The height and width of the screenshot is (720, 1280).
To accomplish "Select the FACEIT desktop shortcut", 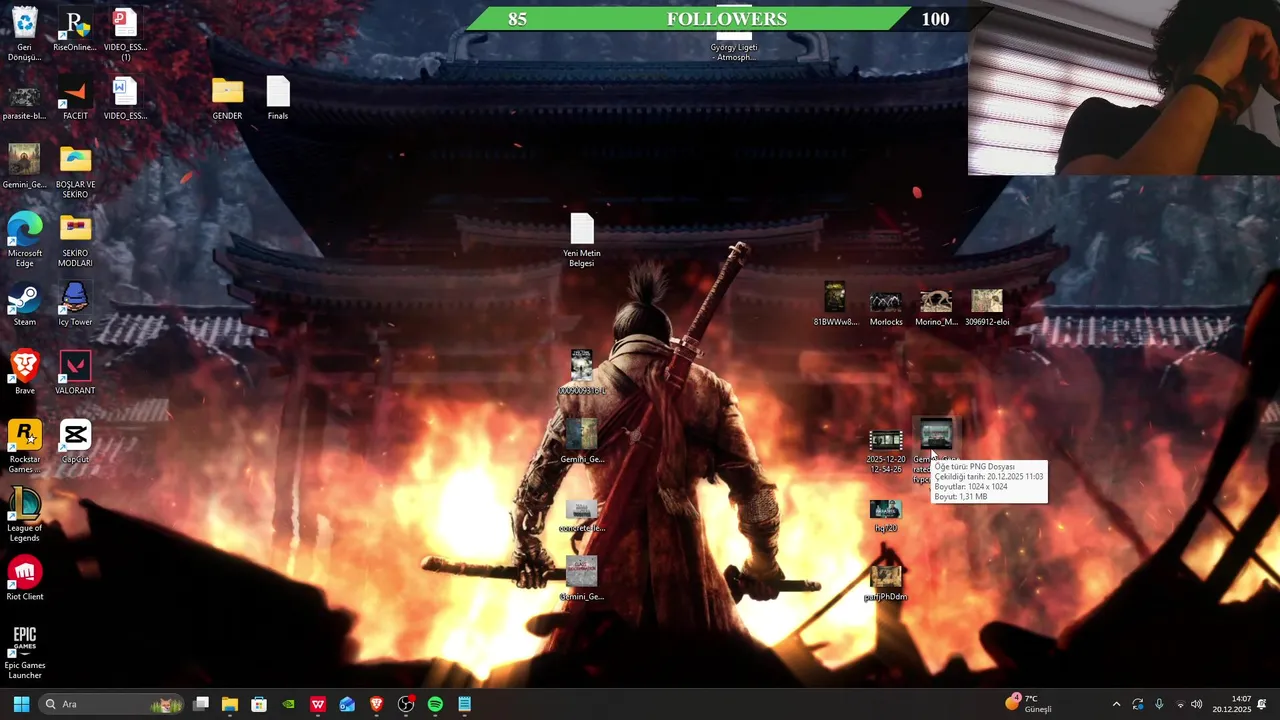I will point(75,100).
